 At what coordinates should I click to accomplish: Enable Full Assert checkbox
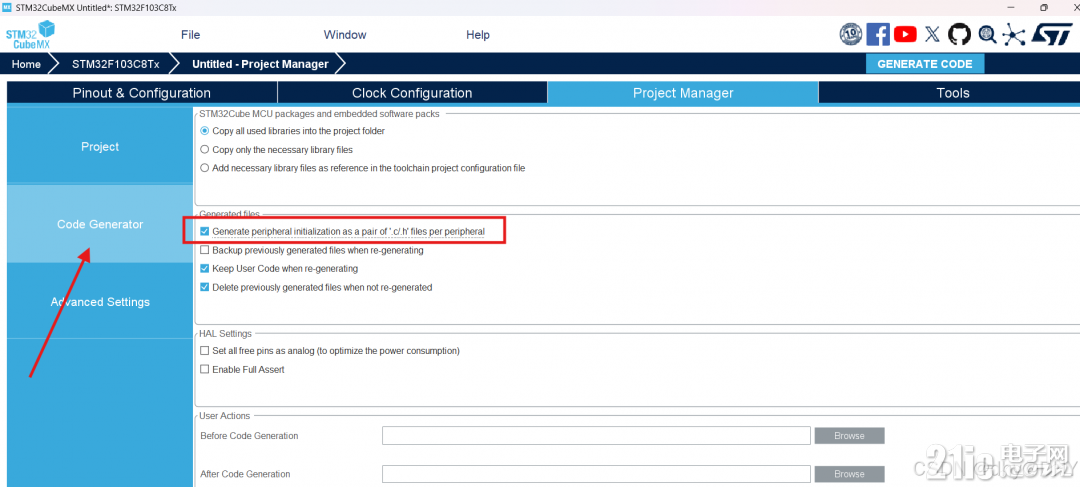point(205,369)
